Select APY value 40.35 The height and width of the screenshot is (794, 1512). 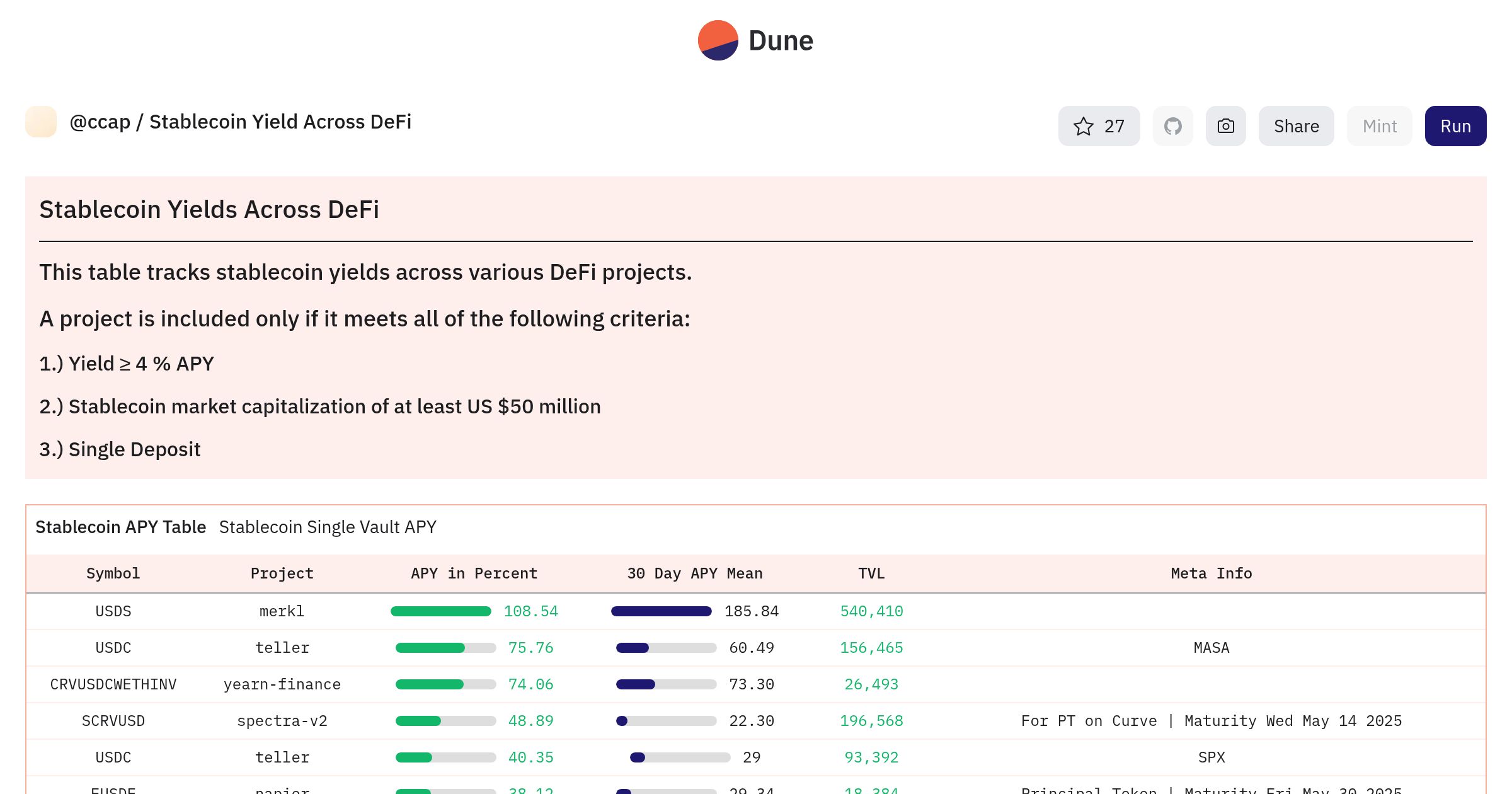coord(531,757)
